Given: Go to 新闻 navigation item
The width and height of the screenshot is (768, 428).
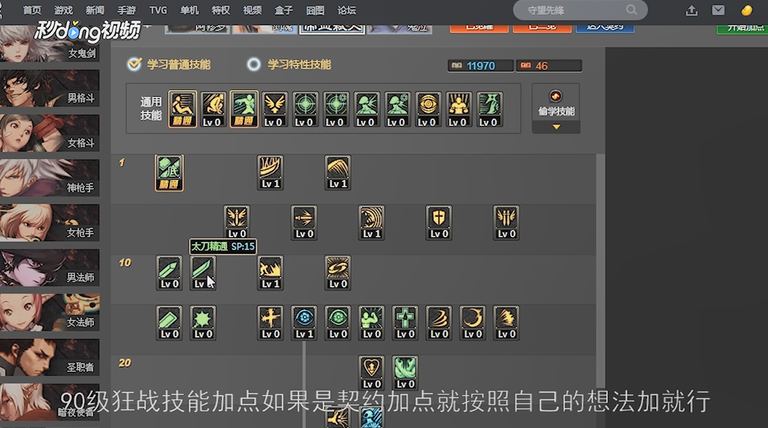Looking at the screenshot, I should tap(95, 10).
